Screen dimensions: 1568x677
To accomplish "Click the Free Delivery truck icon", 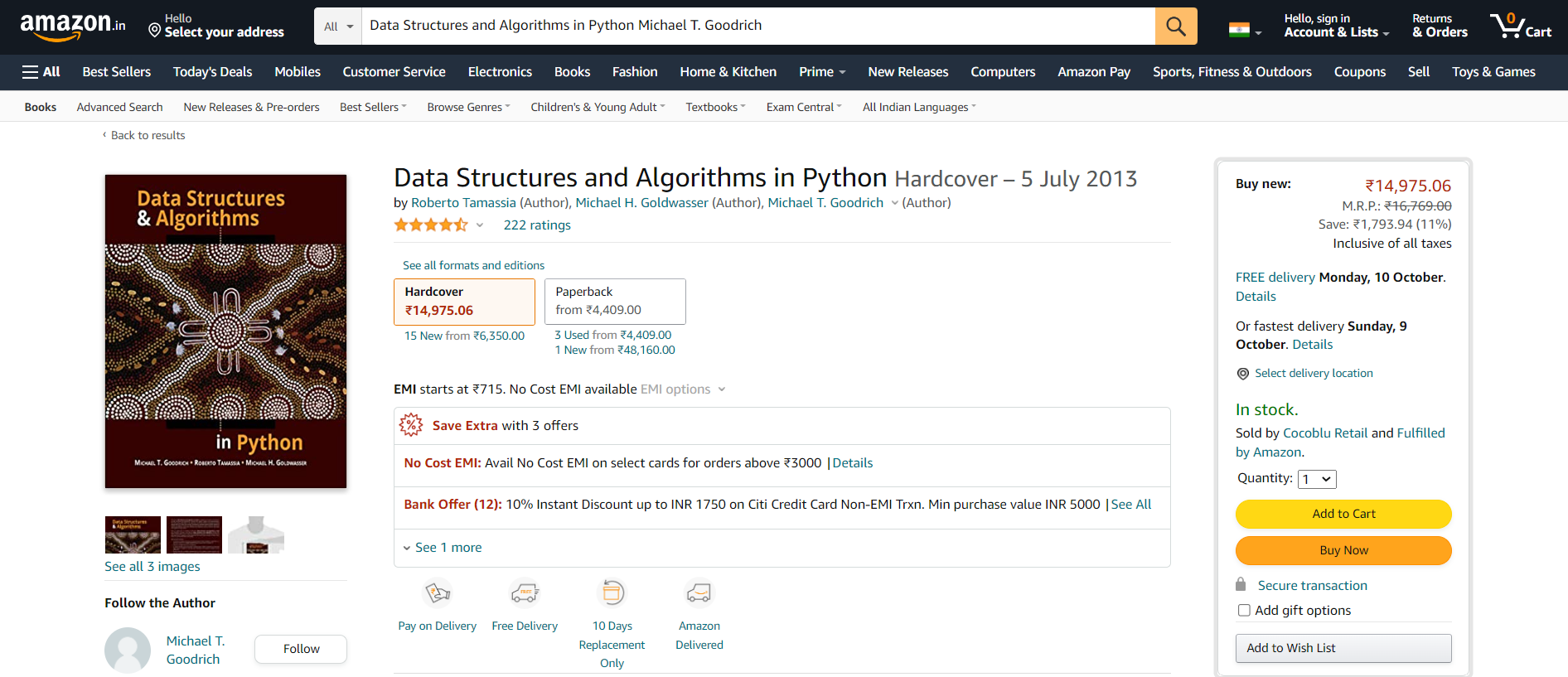I will click(x=525, y=593).
